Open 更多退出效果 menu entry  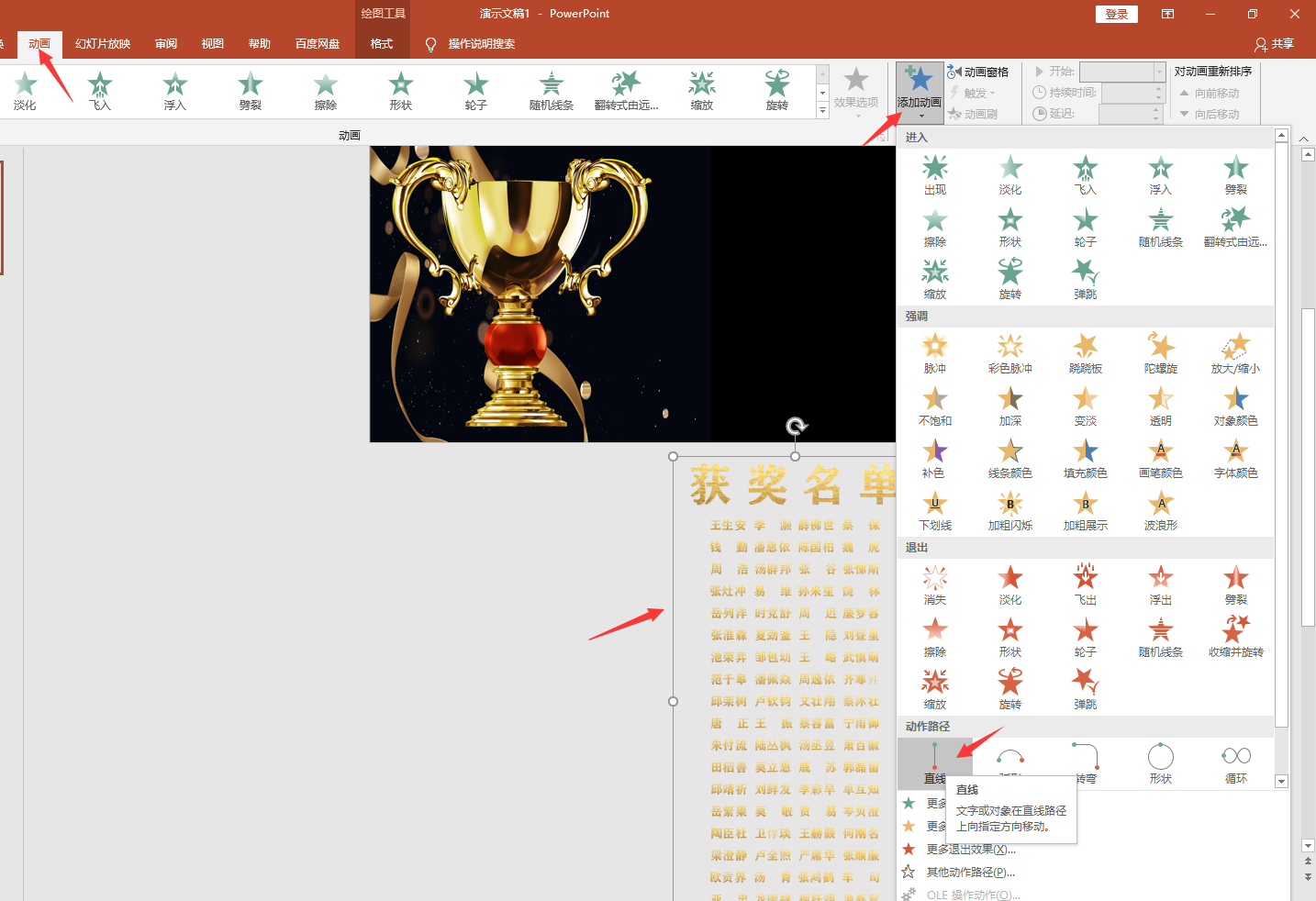(x=970, y=850)
